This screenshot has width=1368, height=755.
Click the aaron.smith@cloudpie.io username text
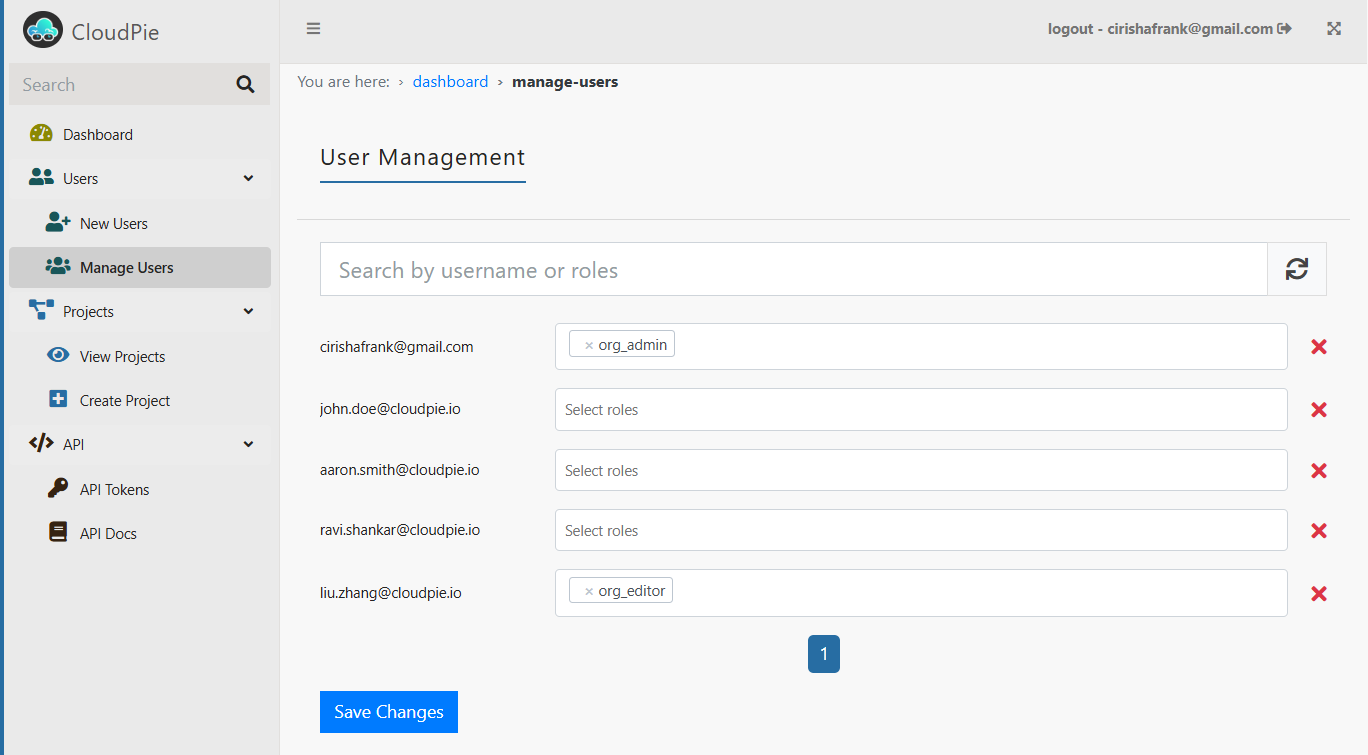click(x=400, y=469)
